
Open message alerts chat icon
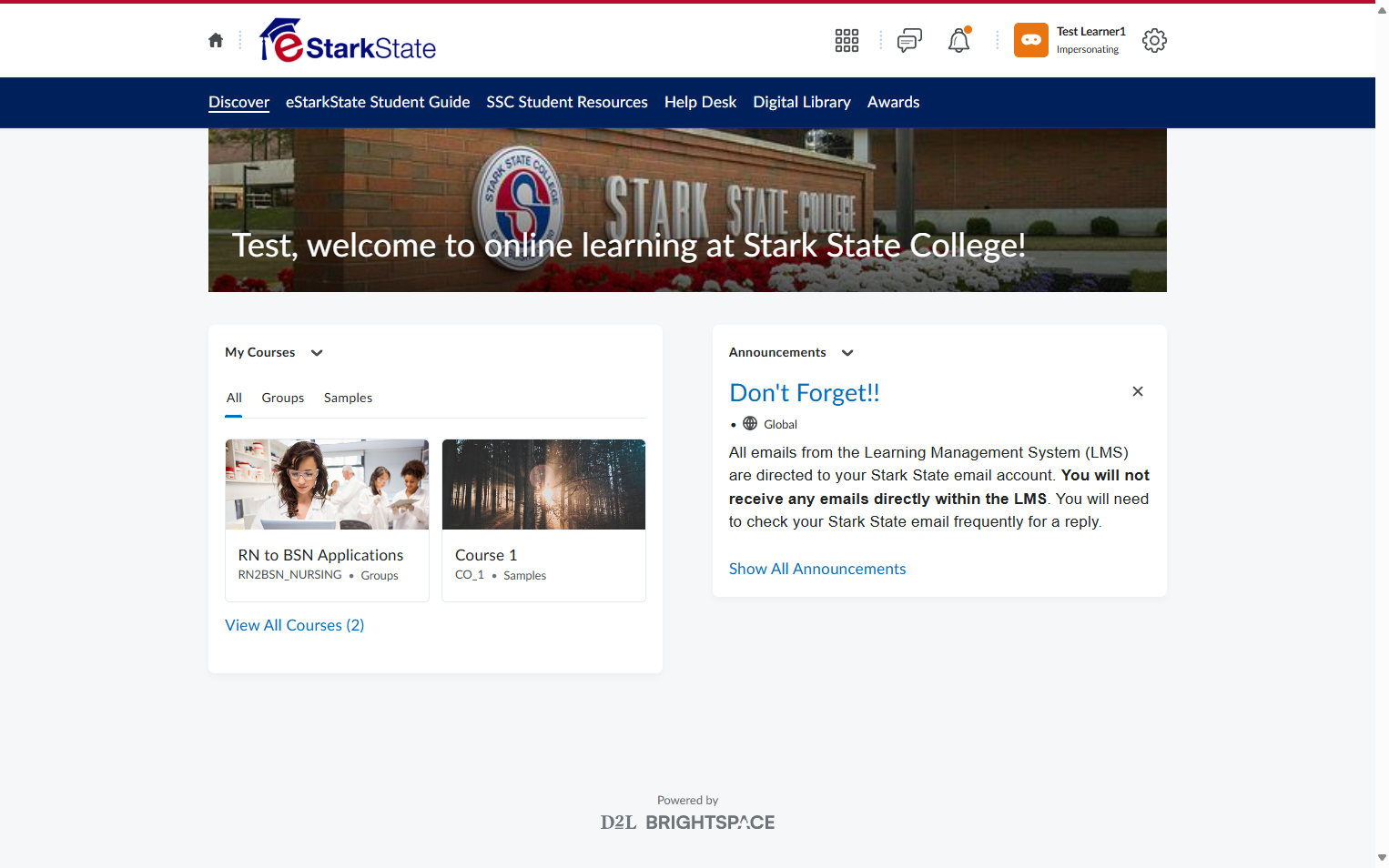[x=909, y=40]
